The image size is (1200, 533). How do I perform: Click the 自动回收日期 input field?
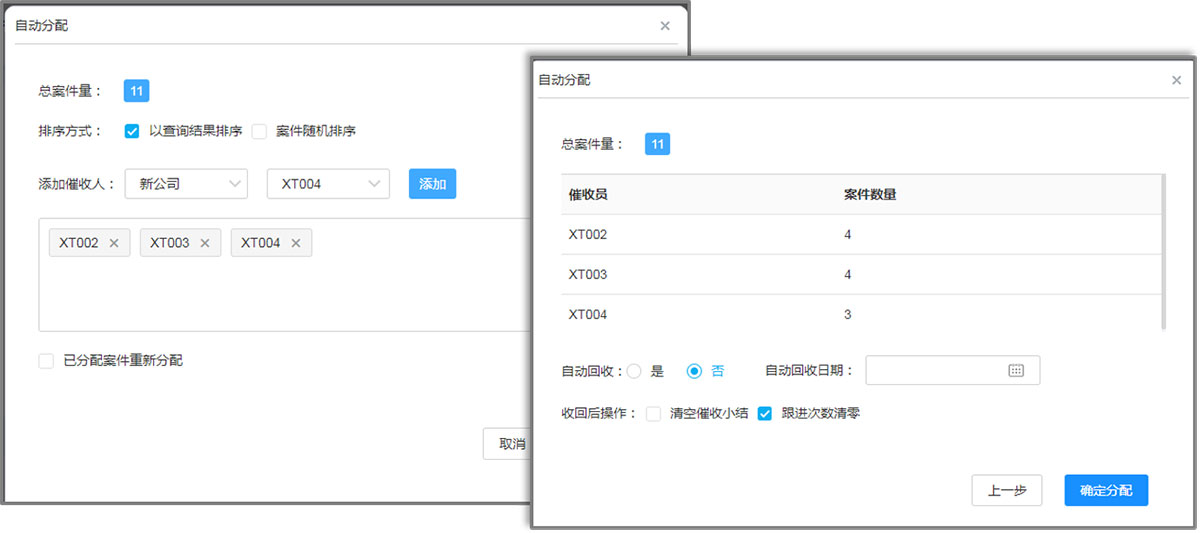[x=953, y=370]
